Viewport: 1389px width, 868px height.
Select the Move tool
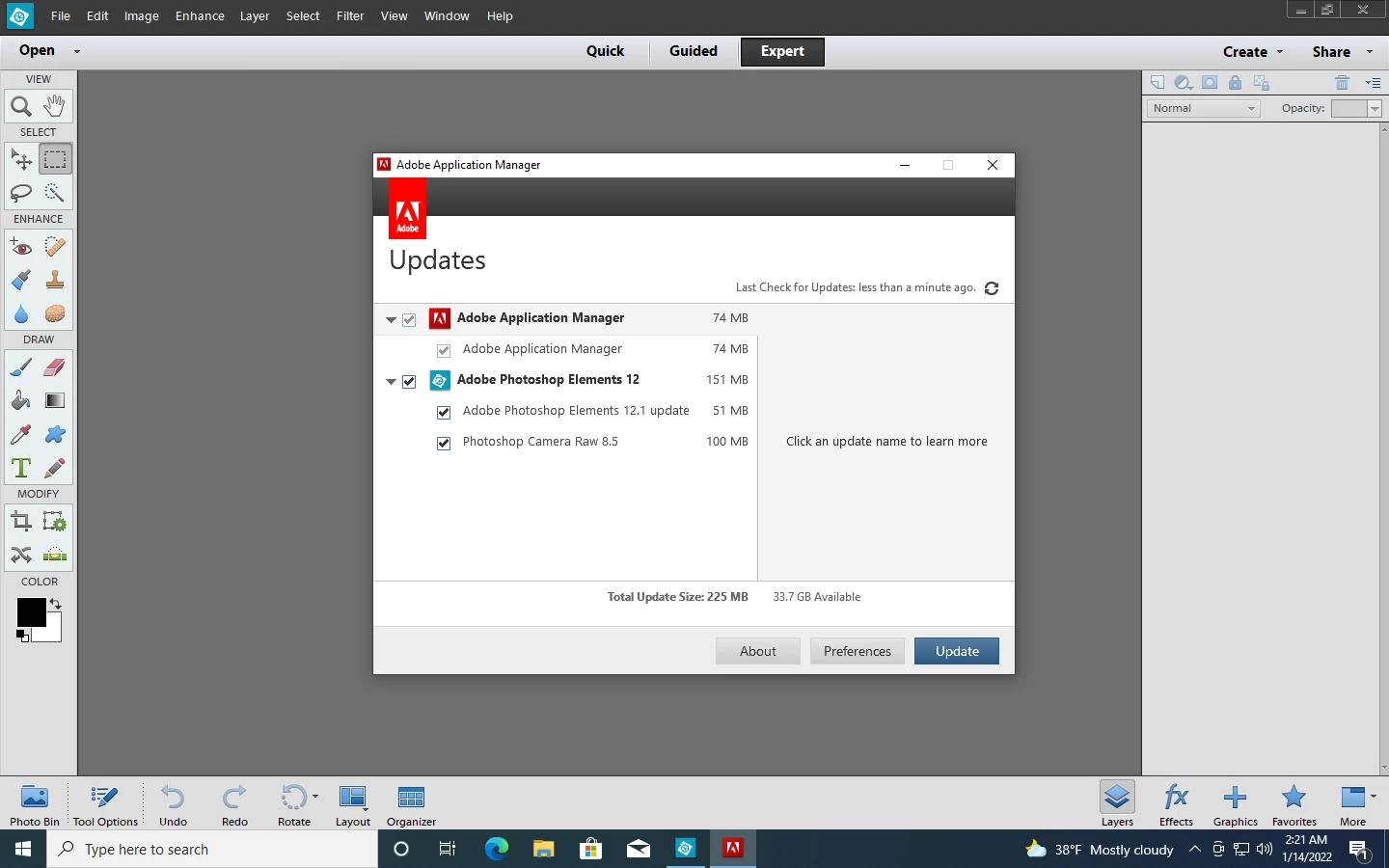click(x=21, y=159)
